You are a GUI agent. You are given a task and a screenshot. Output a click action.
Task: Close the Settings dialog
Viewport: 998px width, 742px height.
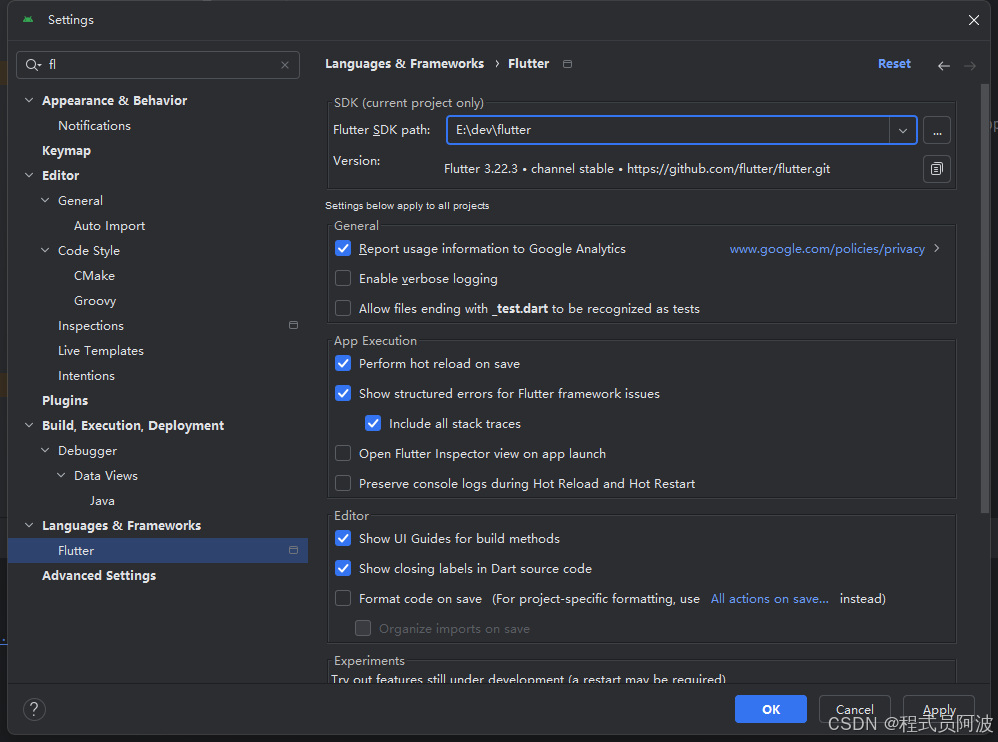(x=973, y=20)
